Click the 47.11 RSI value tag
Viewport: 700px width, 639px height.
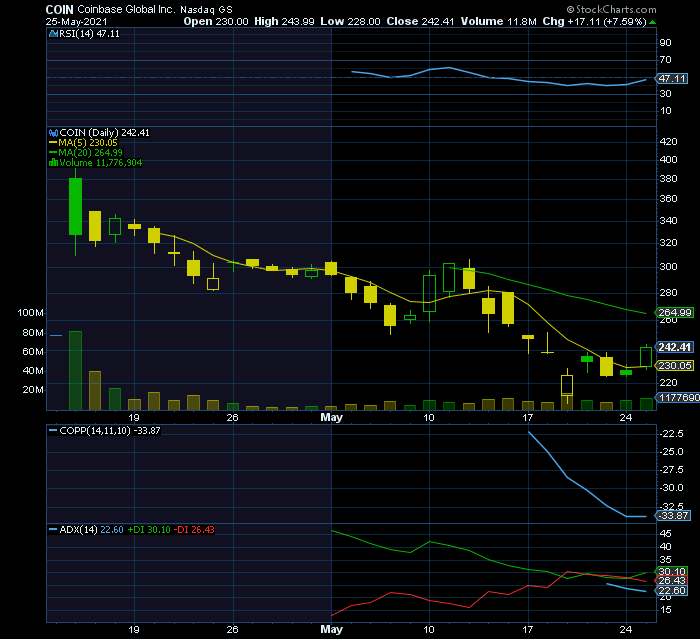(672, 79)
